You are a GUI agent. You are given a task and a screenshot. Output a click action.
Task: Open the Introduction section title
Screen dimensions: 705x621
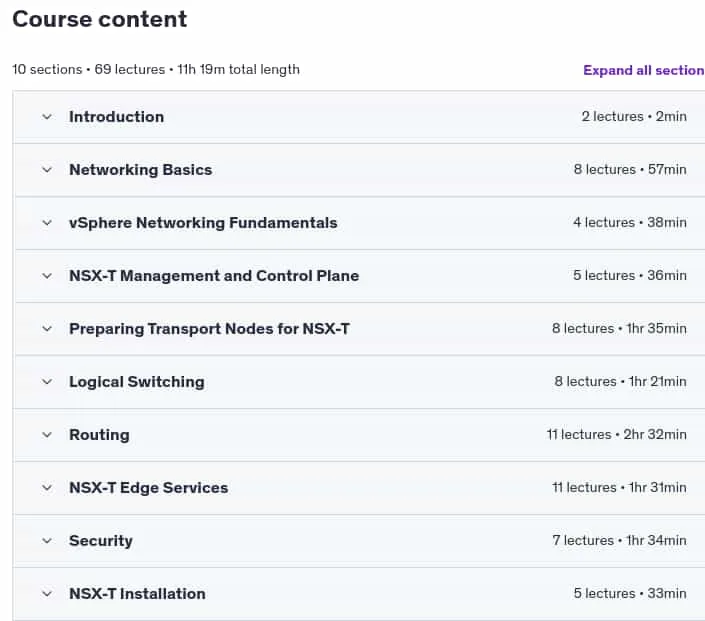pos(116,117)
